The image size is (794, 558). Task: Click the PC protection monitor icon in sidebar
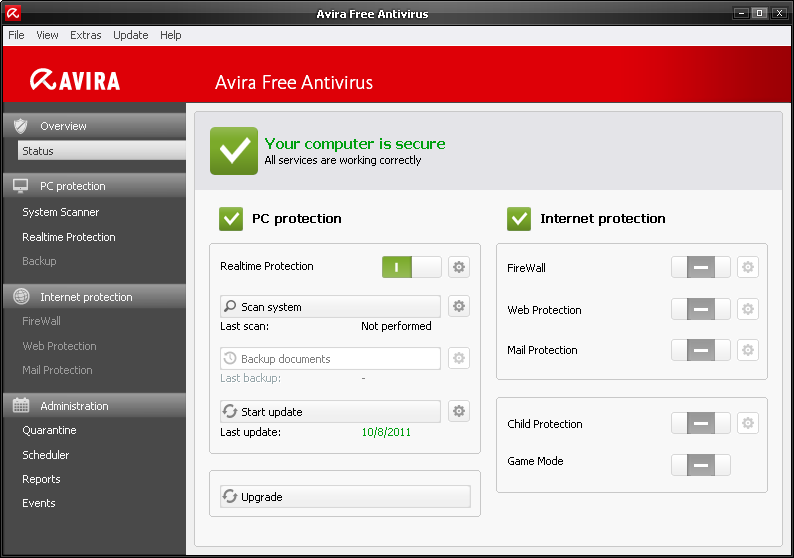pyautogui.click(x=21, y=186)
